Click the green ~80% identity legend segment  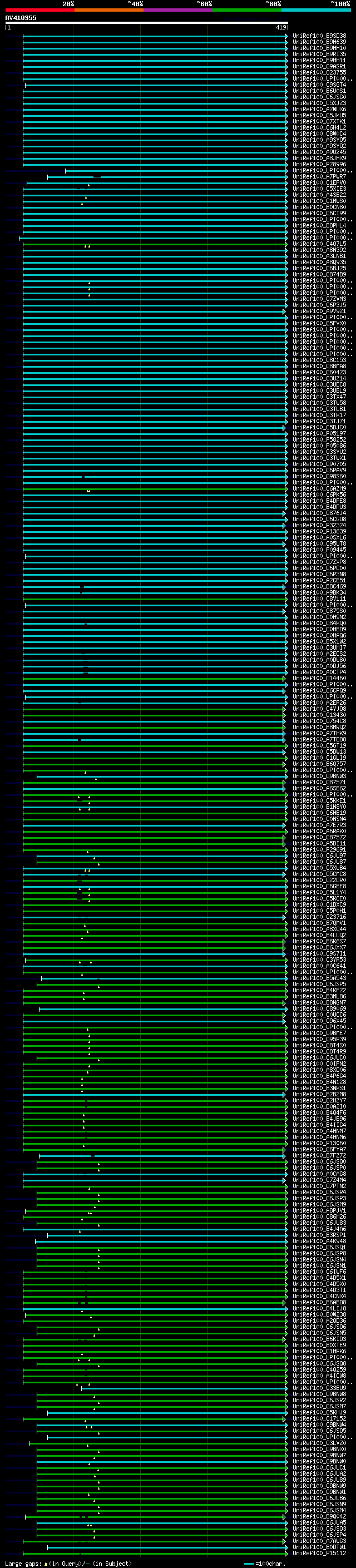coord(247,11)
